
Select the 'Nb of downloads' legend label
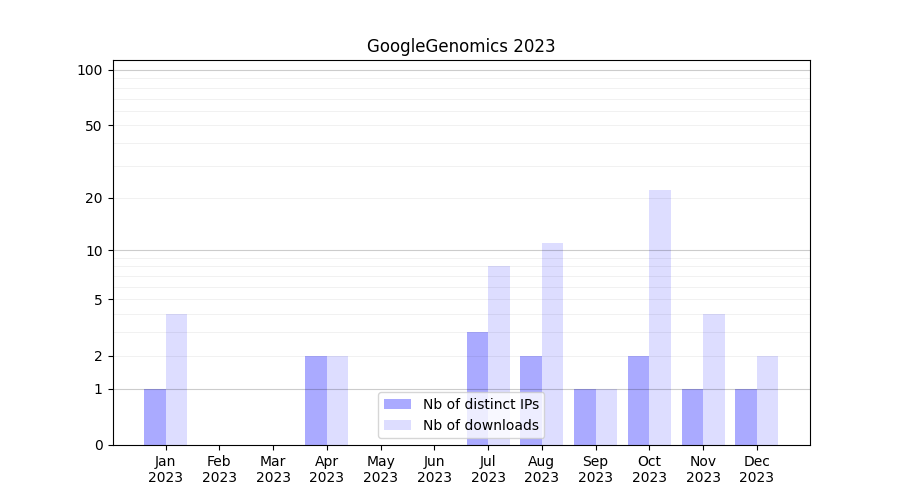coord(480,425)
